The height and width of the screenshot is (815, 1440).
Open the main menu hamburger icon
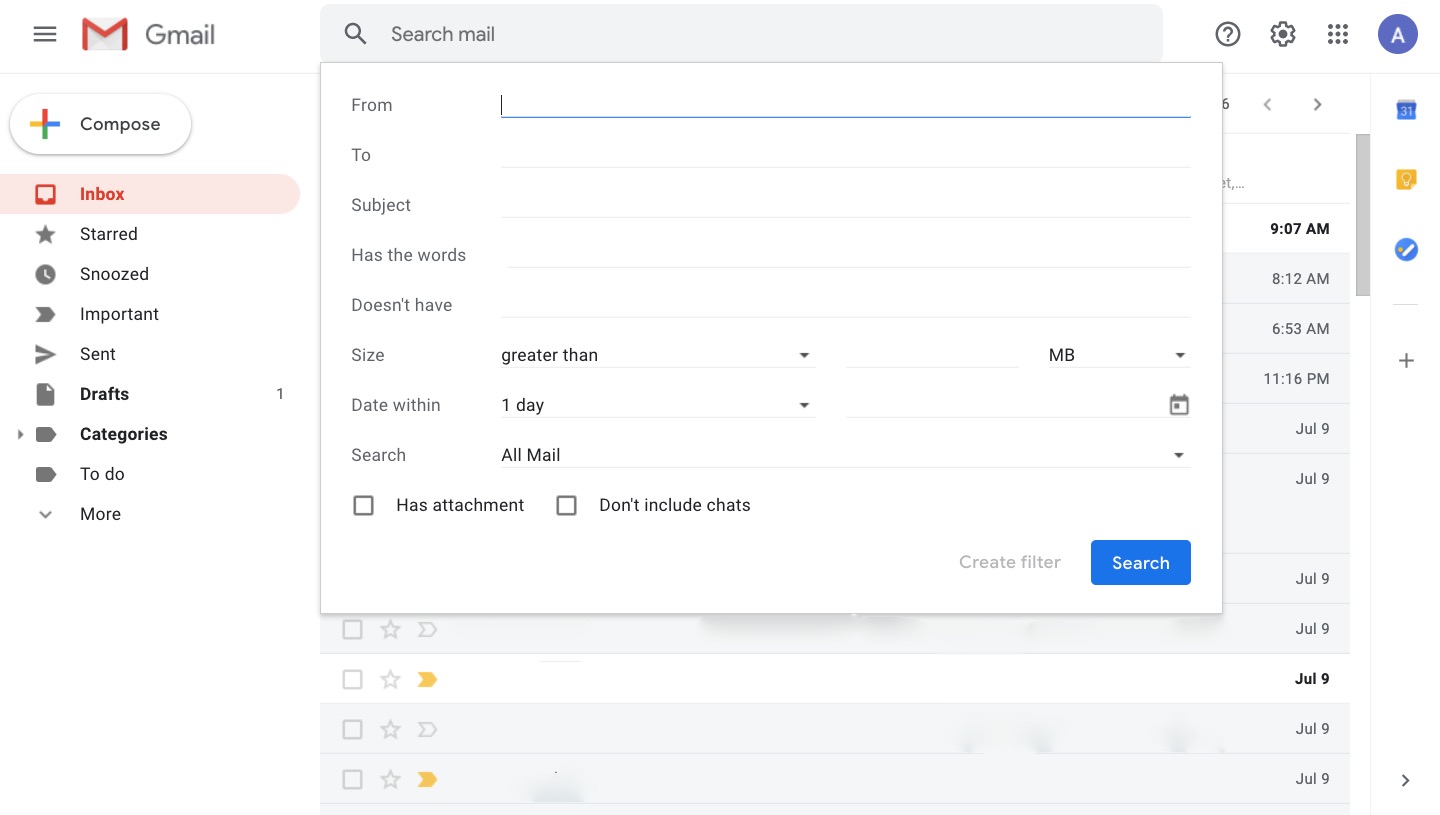point(45,34)
